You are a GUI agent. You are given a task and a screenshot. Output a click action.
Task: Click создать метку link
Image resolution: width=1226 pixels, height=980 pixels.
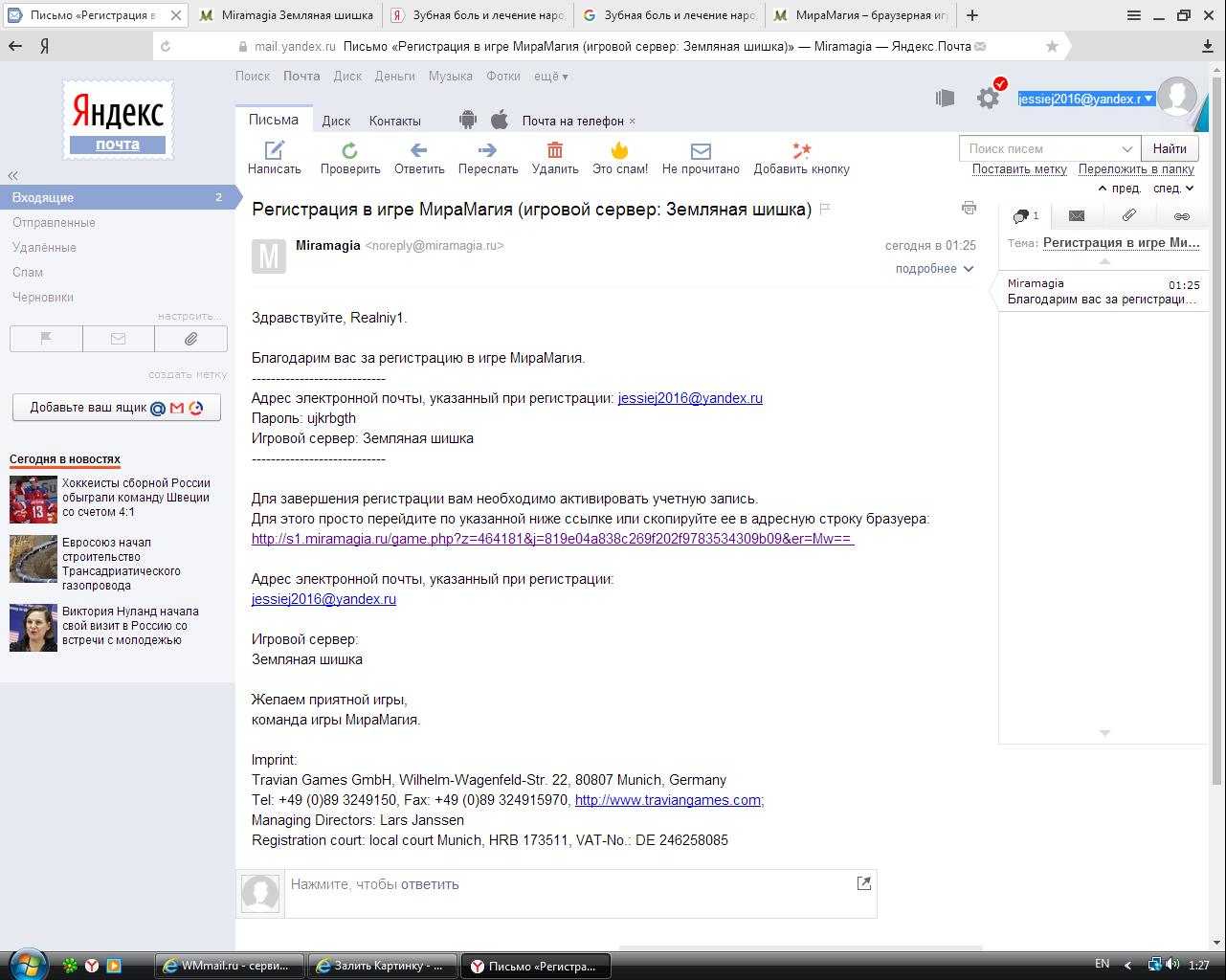tap(188, 374)
